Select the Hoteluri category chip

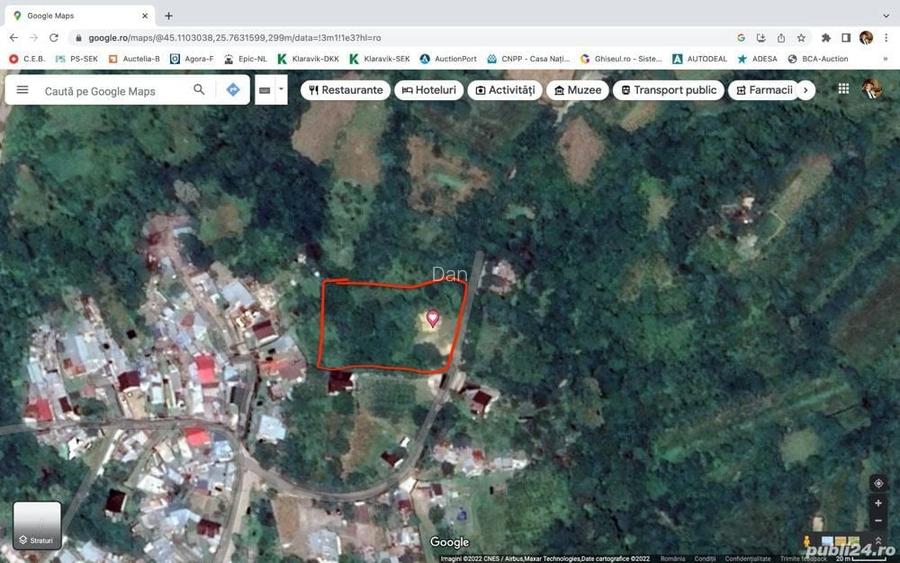click(429, 90)
